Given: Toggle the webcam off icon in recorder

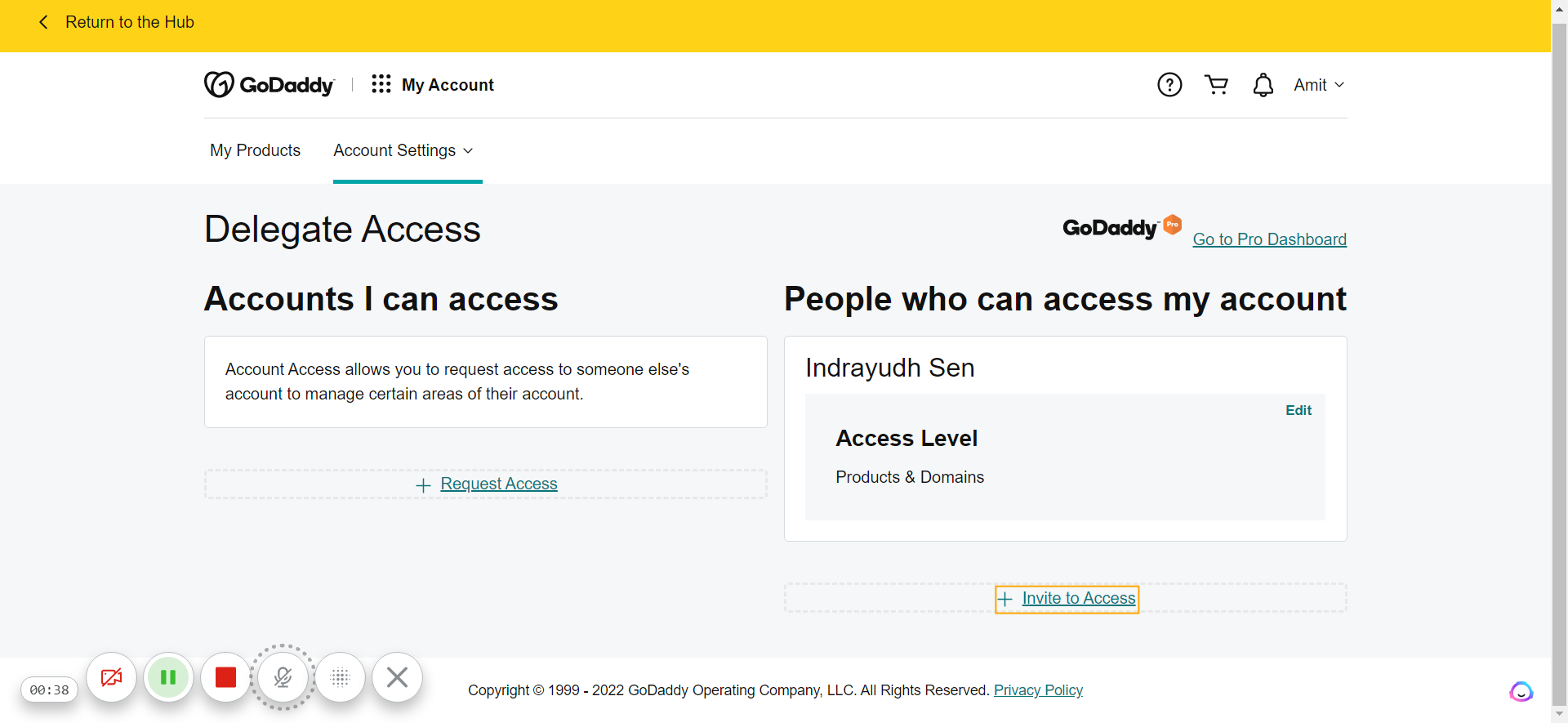Looking at the screenshot, I should click(x=112, y=677).
